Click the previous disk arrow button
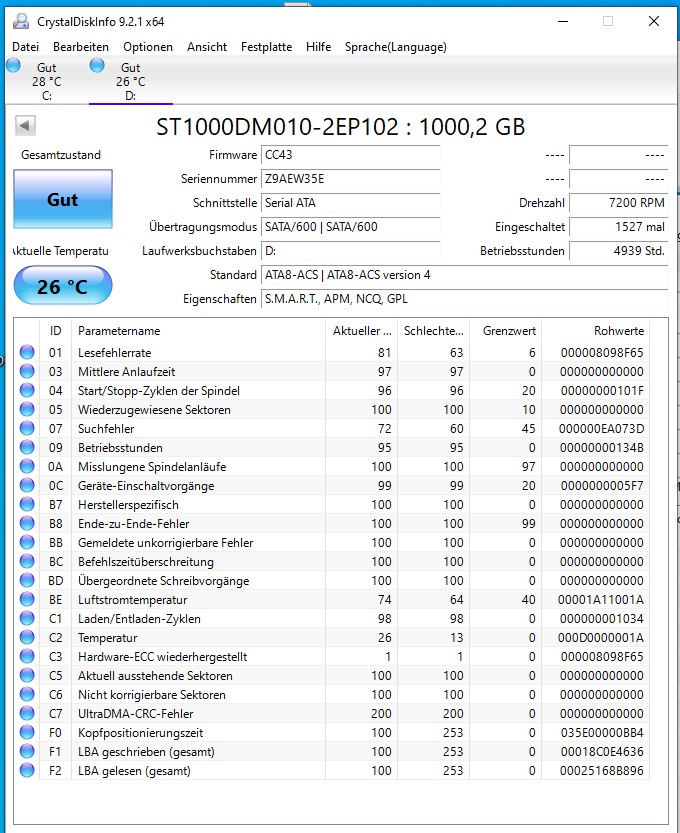 click(25, 126)
